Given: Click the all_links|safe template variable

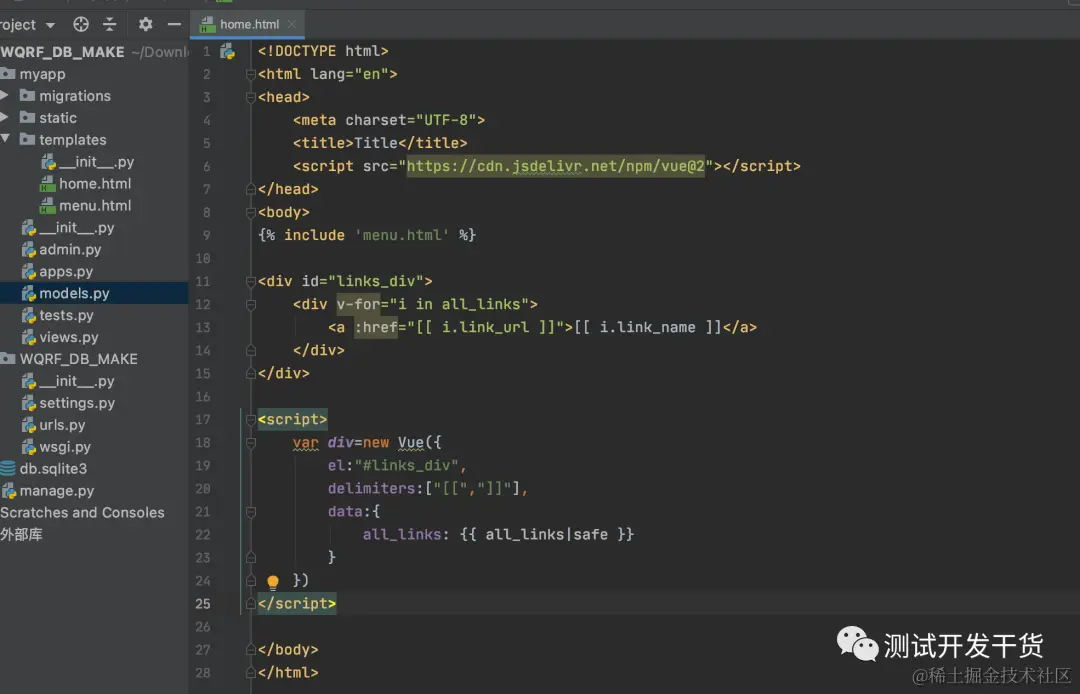Looking at the screenshot, I should pyautogui.click(x=546, y=534).
